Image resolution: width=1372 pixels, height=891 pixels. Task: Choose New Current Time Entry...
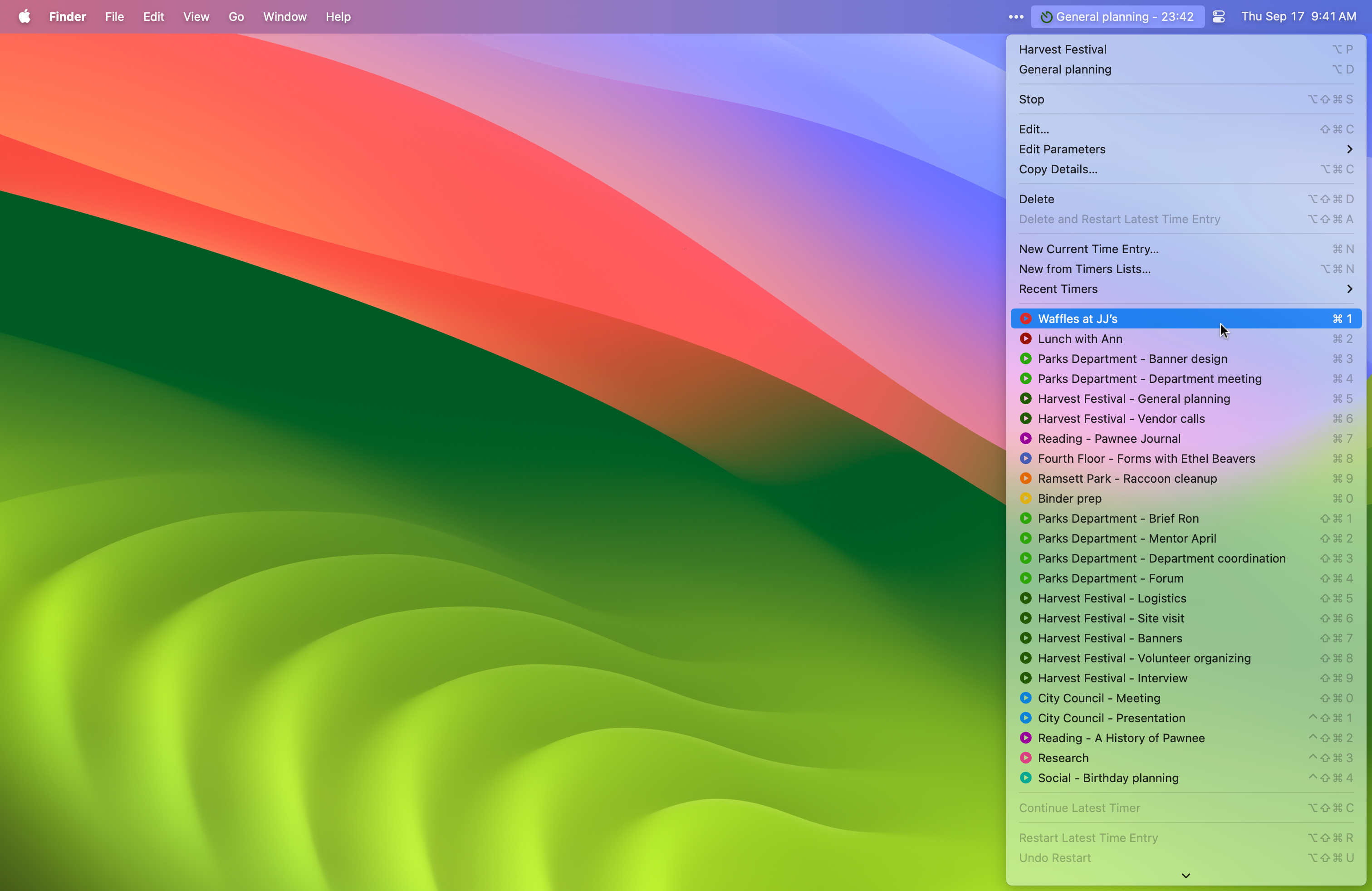click(x=1186, y=249)
